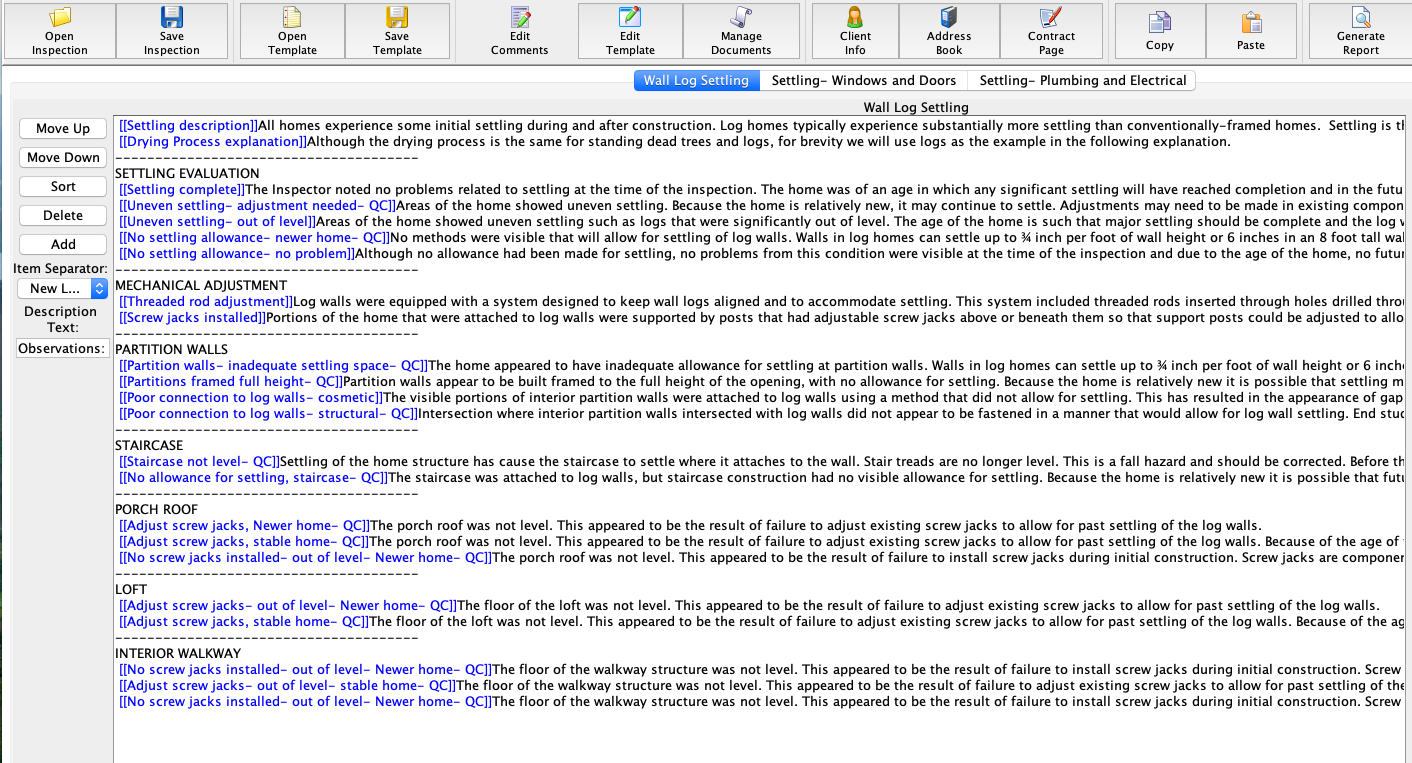1412x763 pixels.
Task: Click the Add button
Action: pos(63,244)
